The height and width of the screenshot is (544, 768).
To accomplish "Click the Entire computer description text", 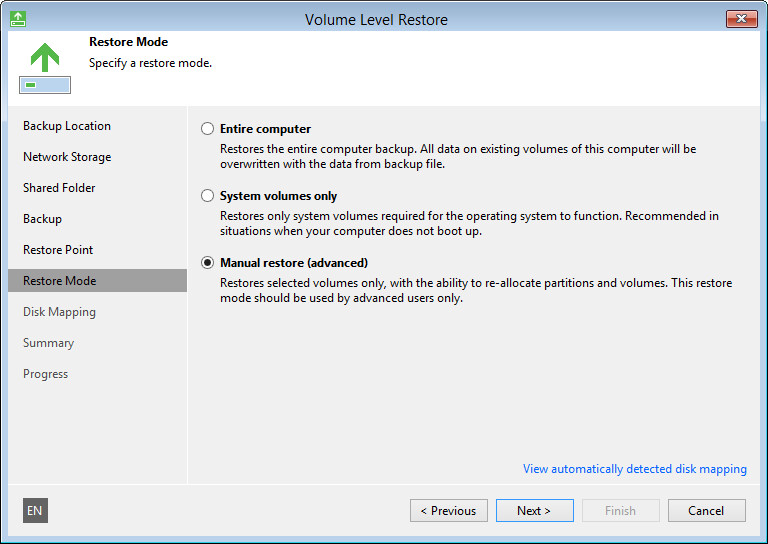I will click(458, 156).
